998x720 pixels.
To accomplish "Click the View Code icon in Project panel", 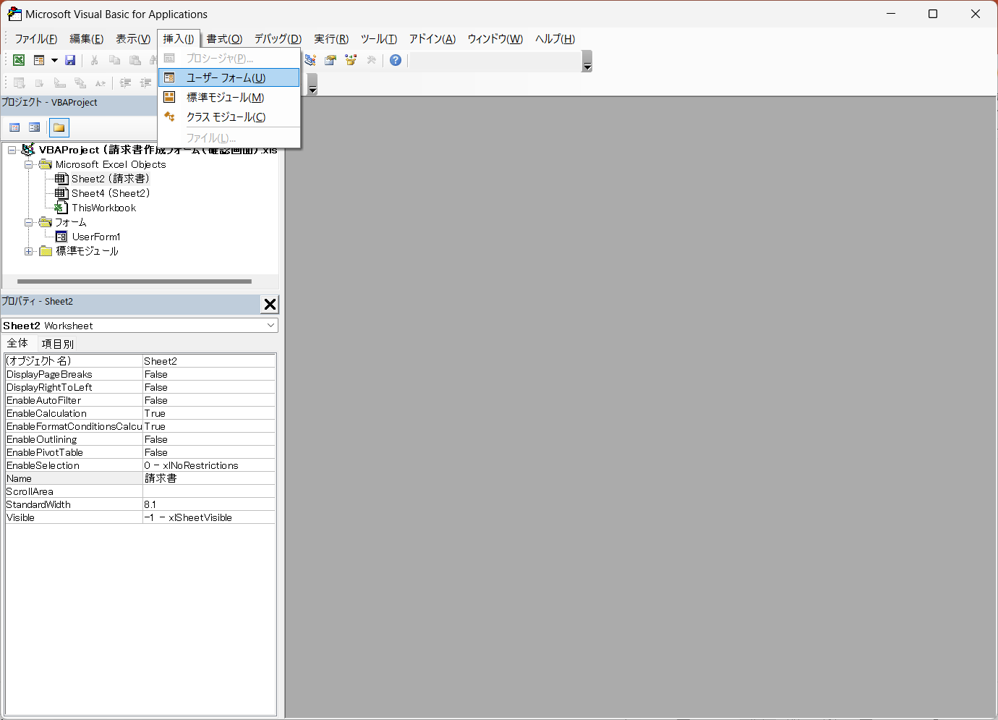I will pos(15,128).
